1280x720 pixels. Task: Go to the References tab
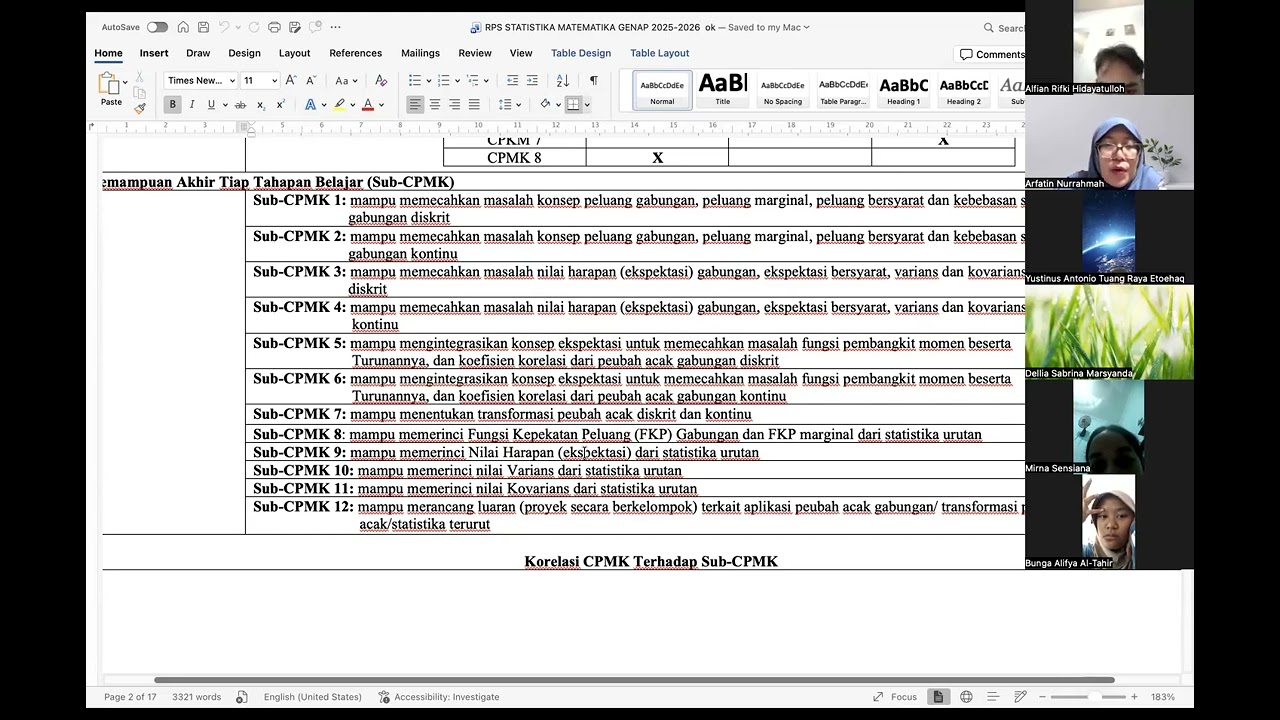tap(356, 53)
